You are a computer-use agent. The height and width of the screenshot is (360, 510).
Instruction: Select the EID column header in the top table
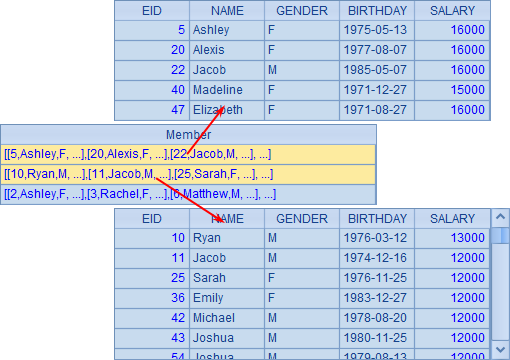(x=152, y=11)
